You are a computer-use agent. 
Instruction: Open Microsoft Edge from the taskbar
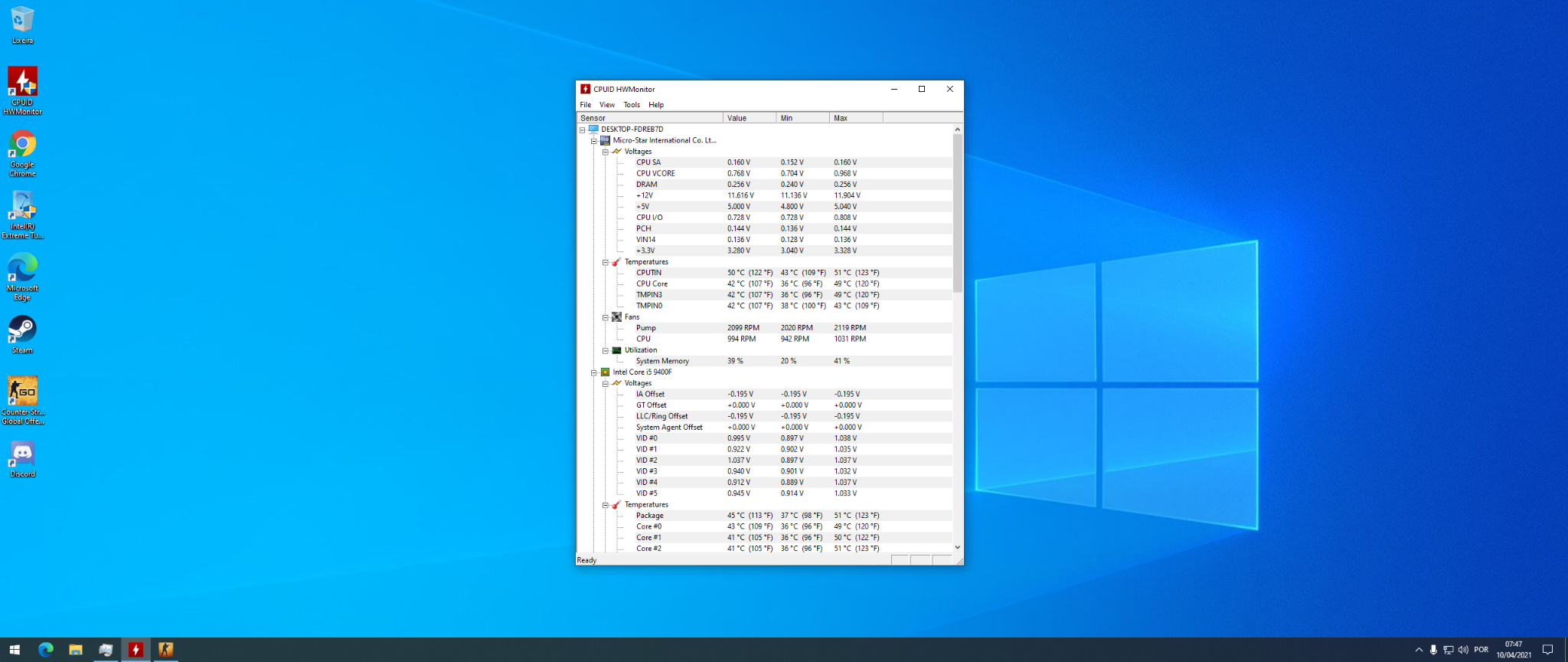(x=46, y=650)
